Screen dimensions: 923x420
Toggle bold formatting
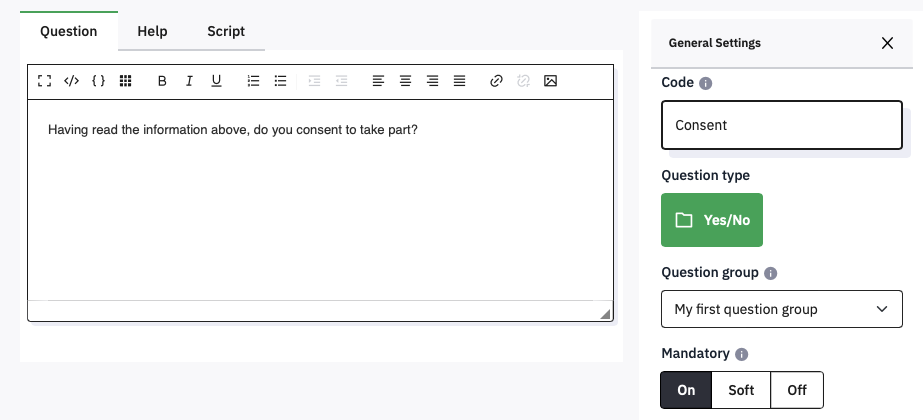[162, 81]
